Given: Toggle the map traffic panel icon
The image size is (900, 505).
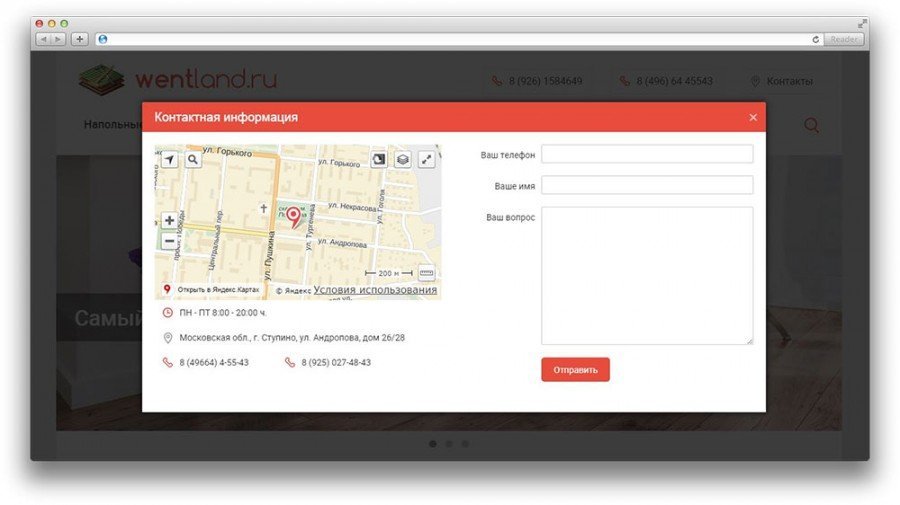Looking at the screenshot, I should click(378, 159).
